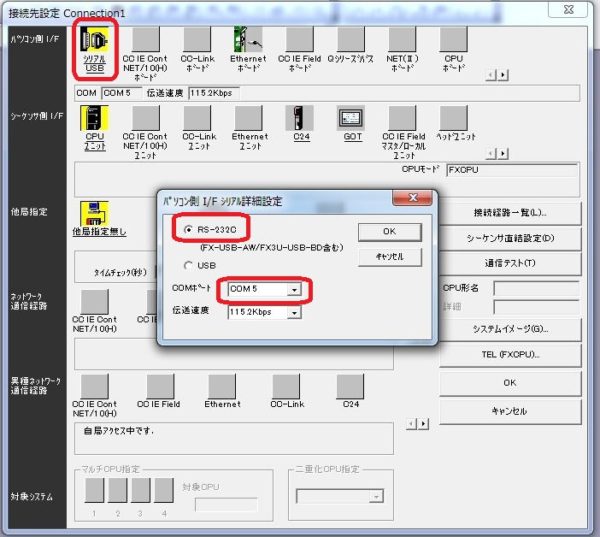Choose the RS-232C radio button

188,230
